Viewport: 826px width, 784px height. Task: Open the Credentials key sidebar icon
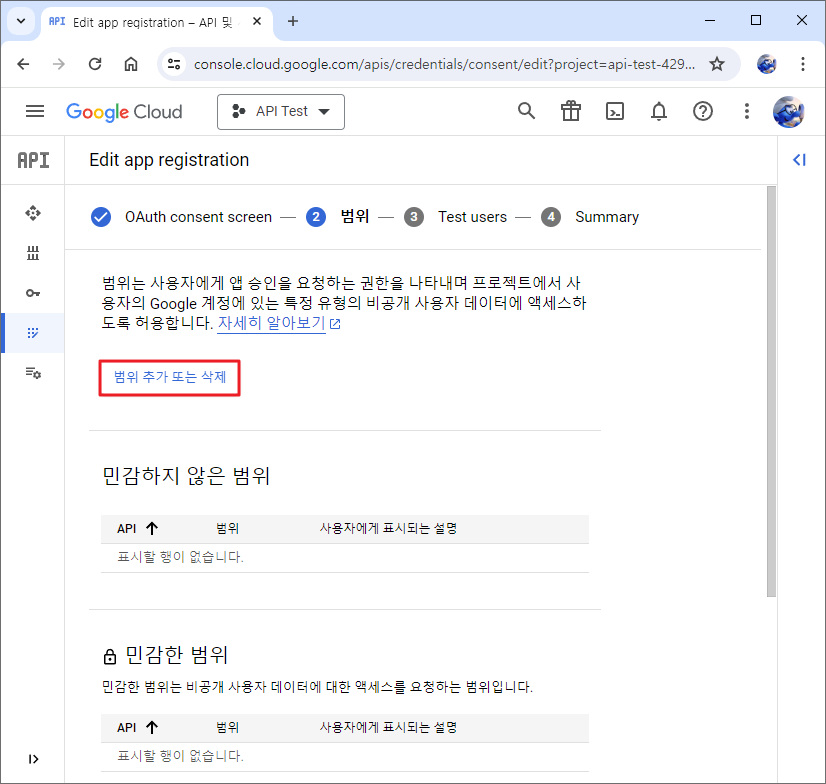coord(33,293)
